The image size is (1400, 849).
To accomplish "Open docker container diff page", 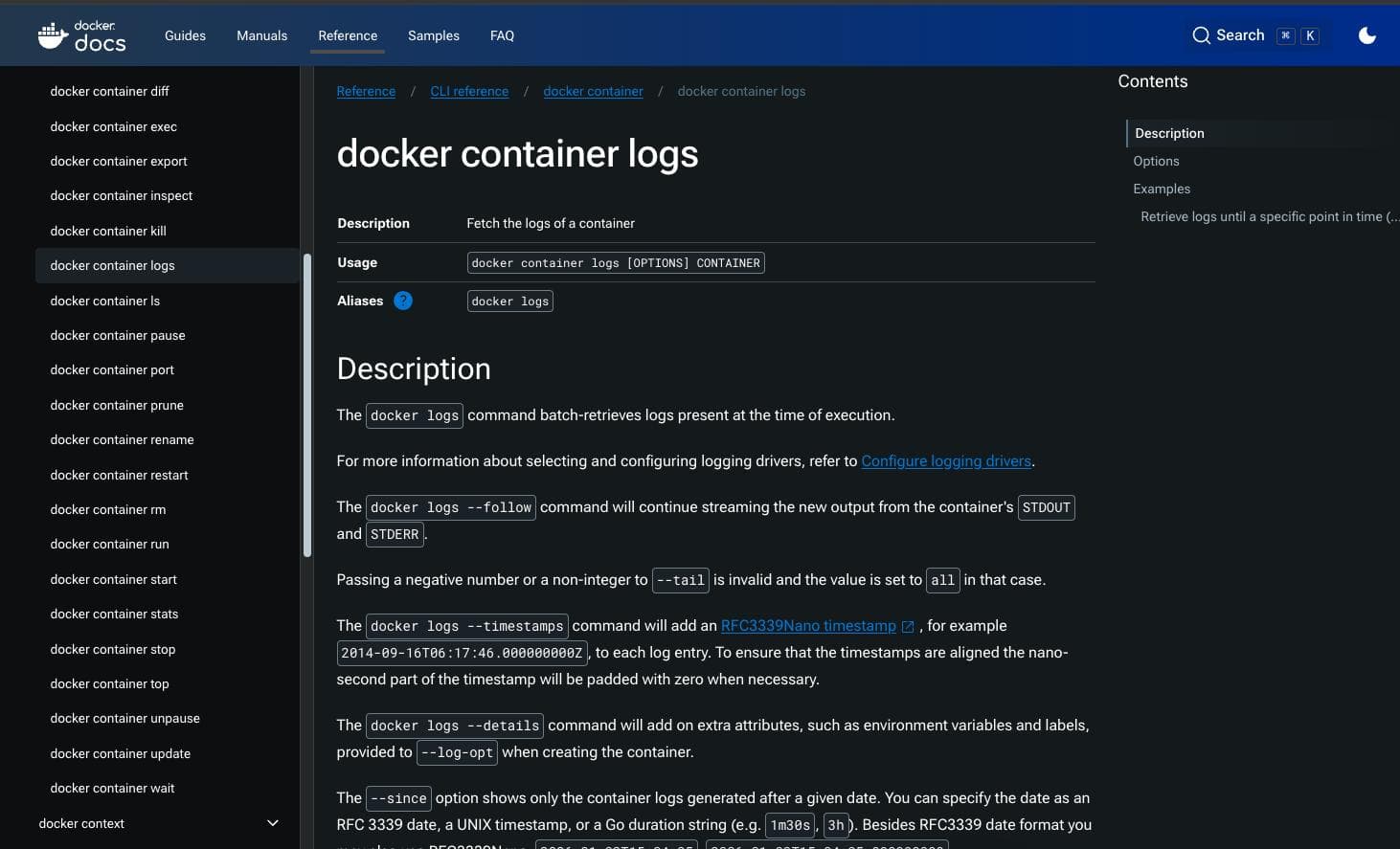I will click(x=109, y=91).
